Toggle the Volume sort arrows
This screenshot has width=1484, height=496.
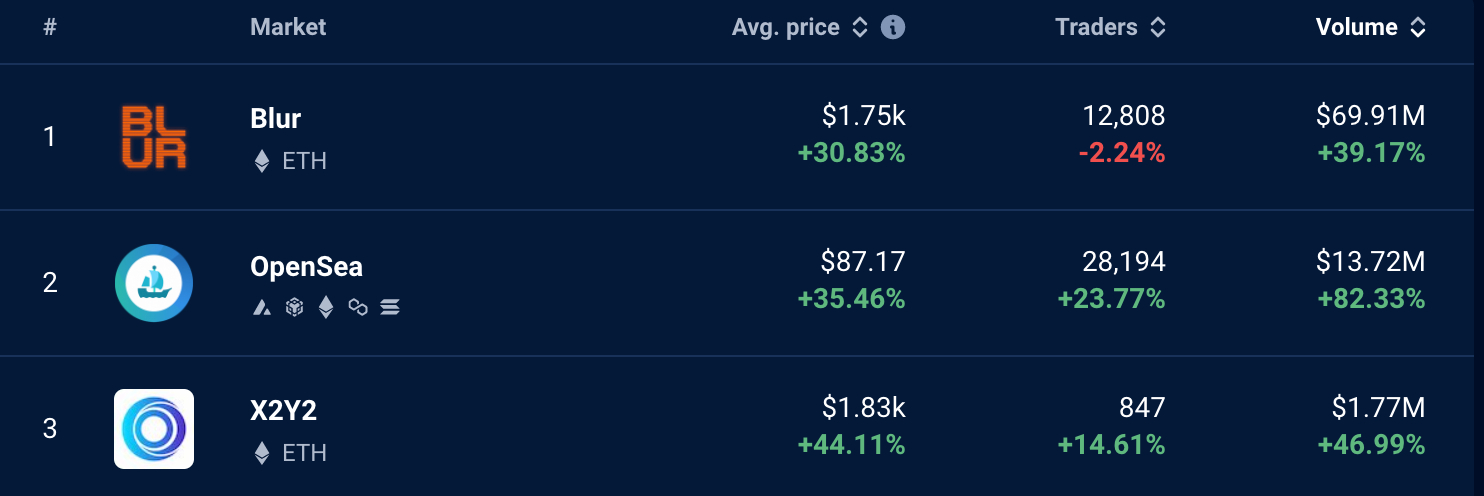[1418, 28]
